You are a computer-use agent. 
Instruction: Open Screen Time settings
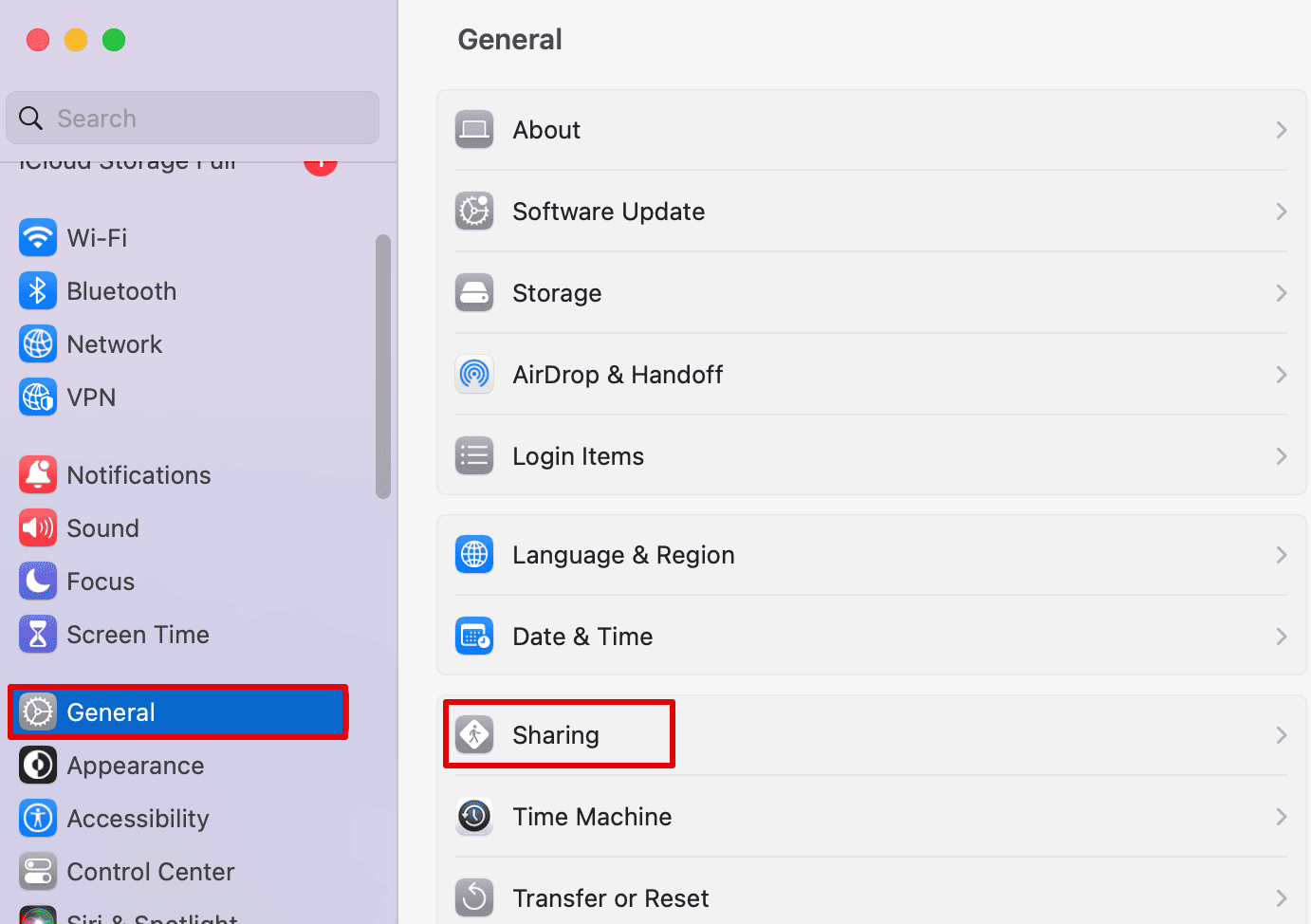coord(138,634)
